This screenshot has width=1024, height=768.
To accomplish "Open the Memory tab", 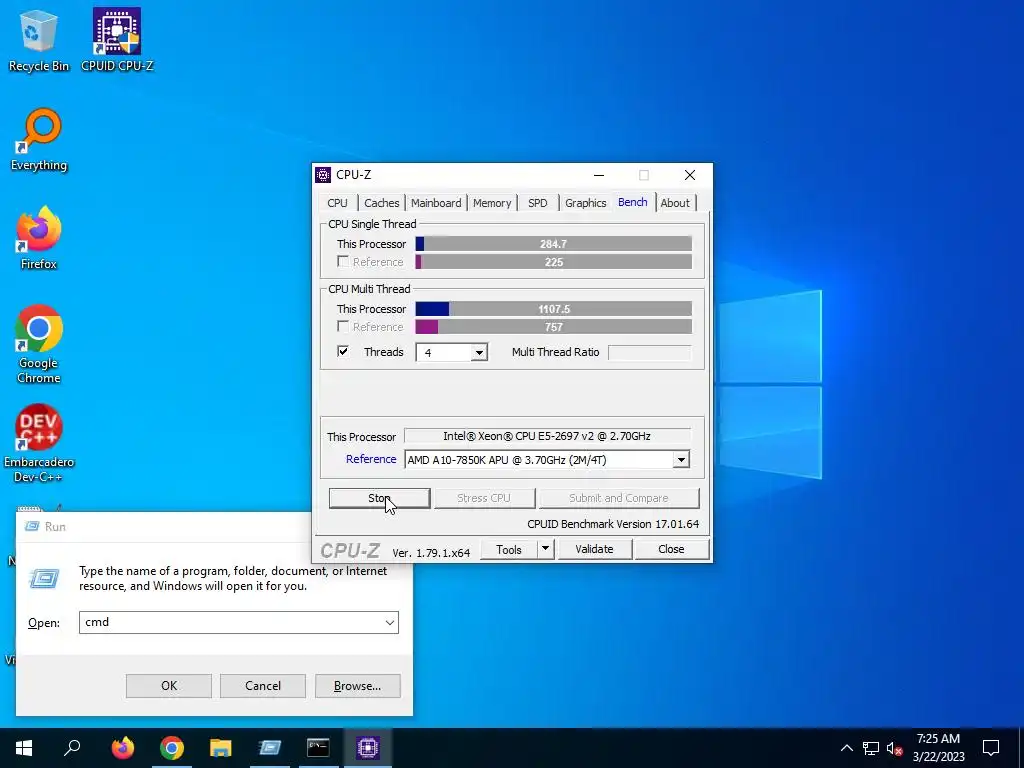I will click(x=492, y=203).
